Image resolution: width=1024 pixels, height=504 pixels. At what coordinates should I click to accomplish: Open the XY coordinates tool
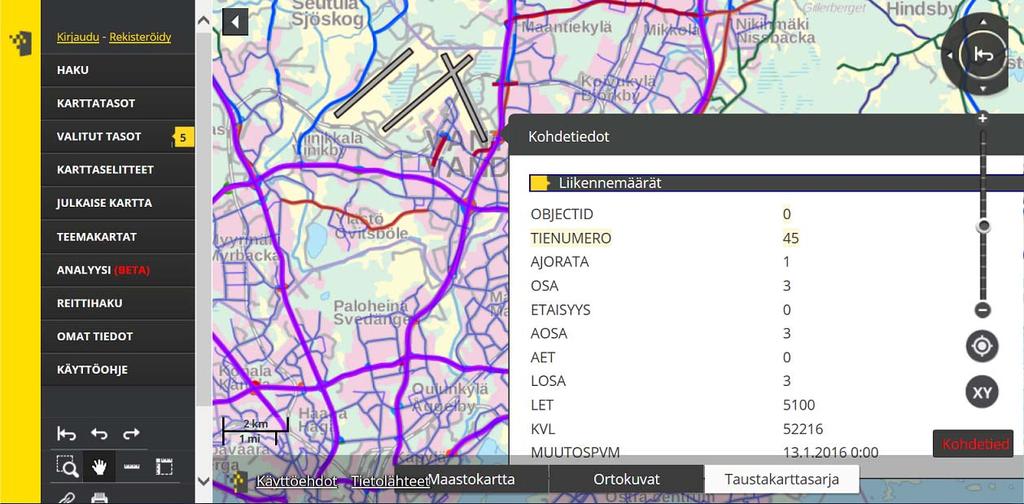coord(982,392)
